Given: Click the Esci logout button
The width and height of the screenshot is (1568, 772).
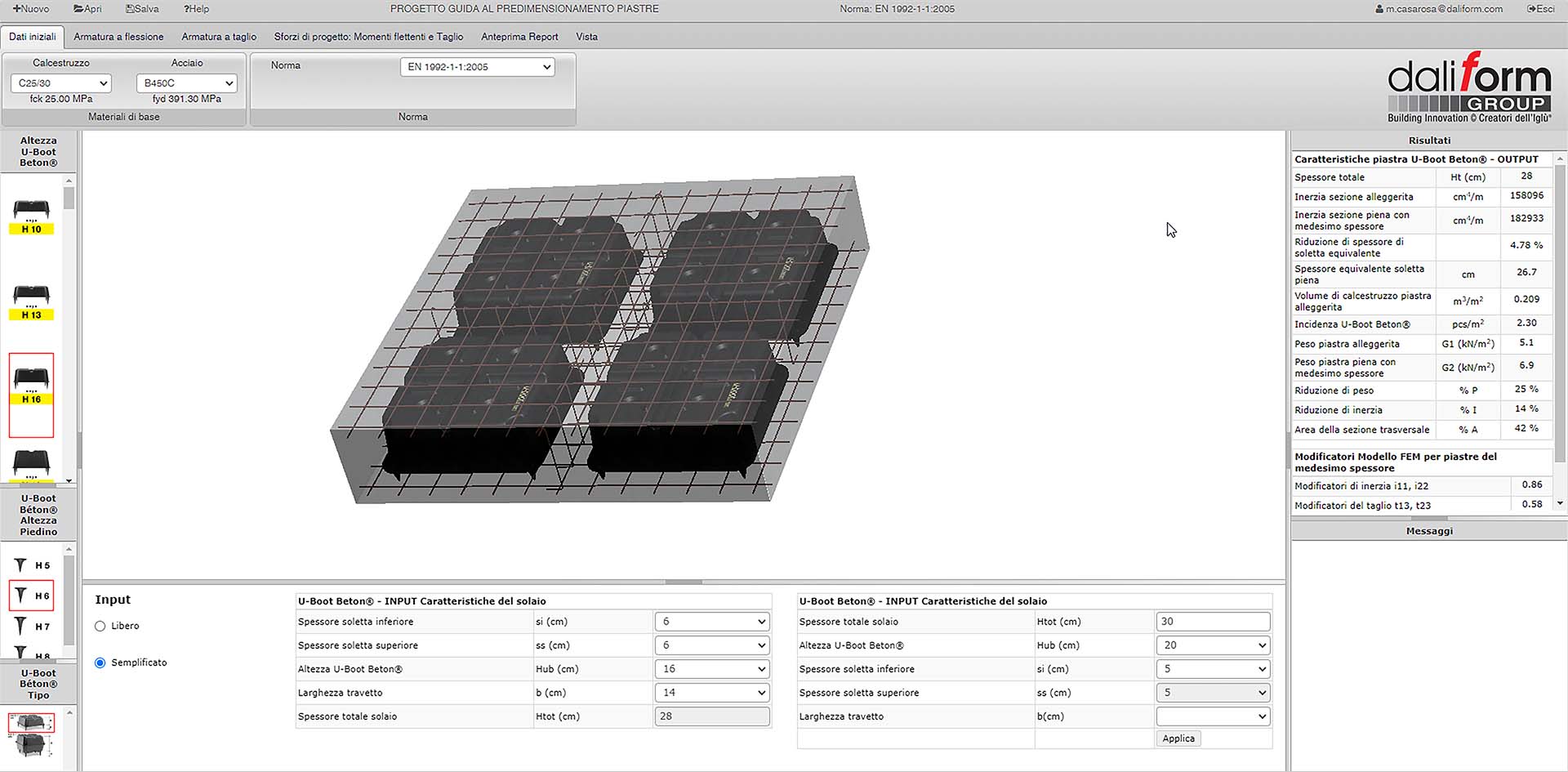Looking at the screenshot, I should coord(1540,9).
